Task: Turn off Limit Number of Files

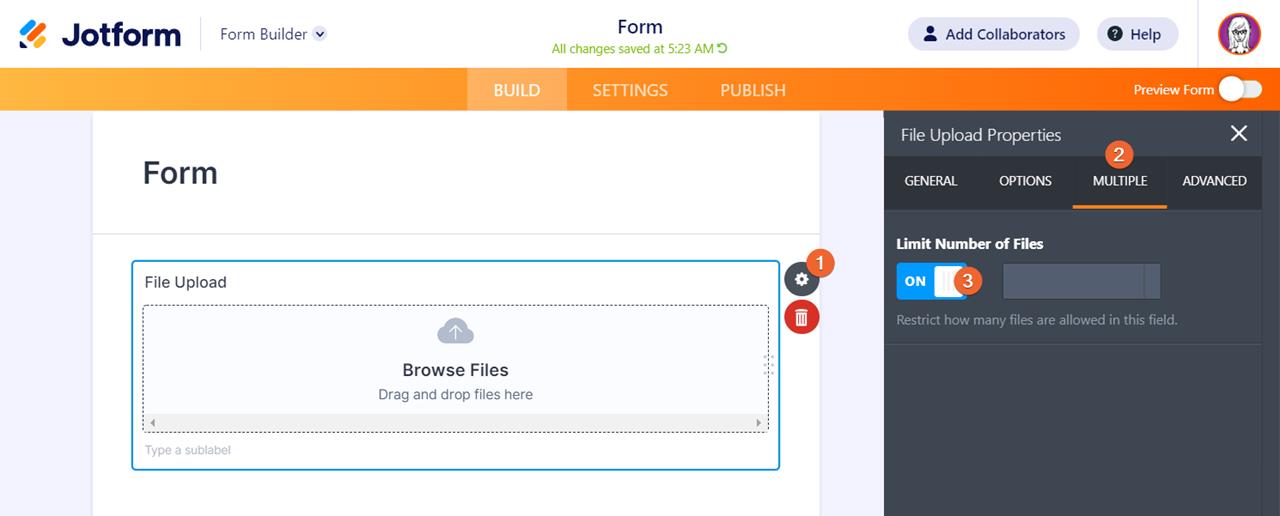Action: [931, 281]
